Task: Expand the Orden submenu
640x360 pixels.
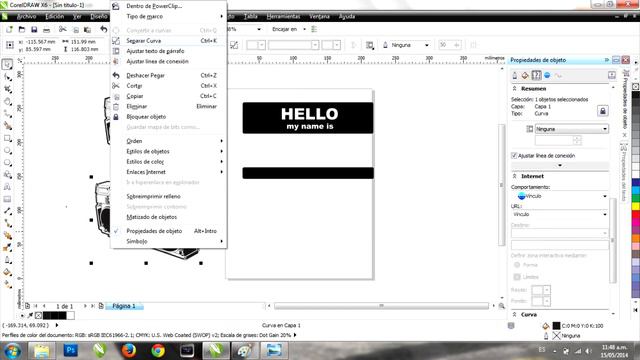Action: pyautogui.click(x=169, y=141)
